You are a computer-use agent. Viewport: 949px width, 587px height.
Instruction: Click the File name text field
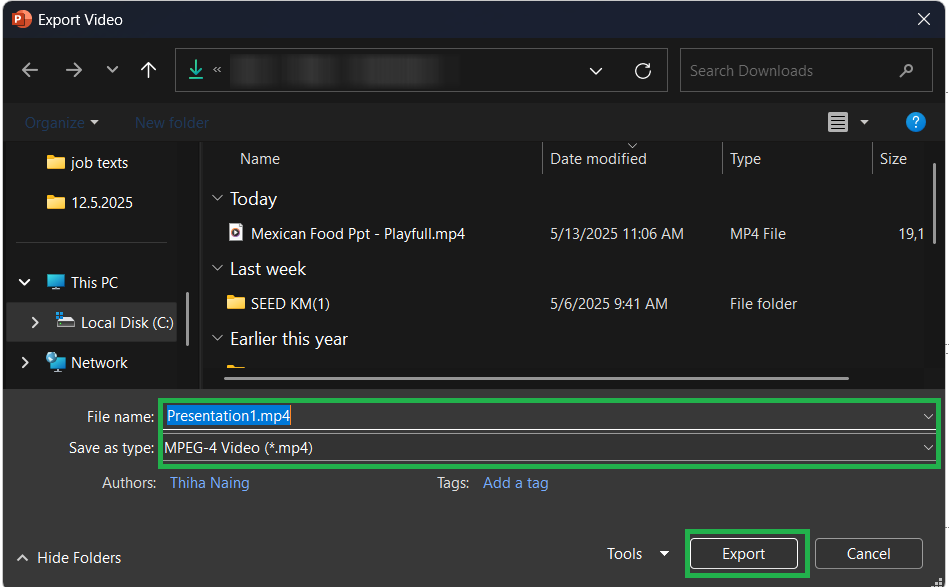tap(542, 416)
